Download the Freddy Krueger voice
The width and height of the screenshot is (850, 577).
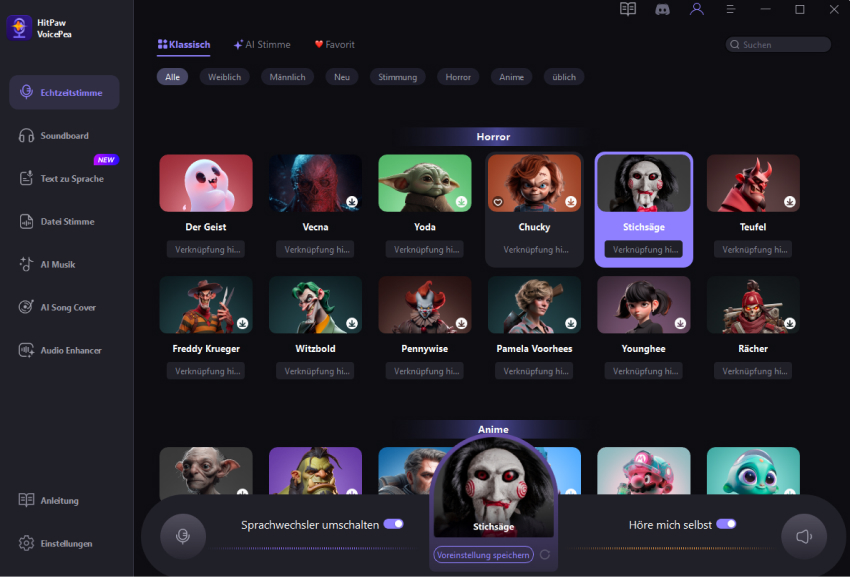coord(242,323)
